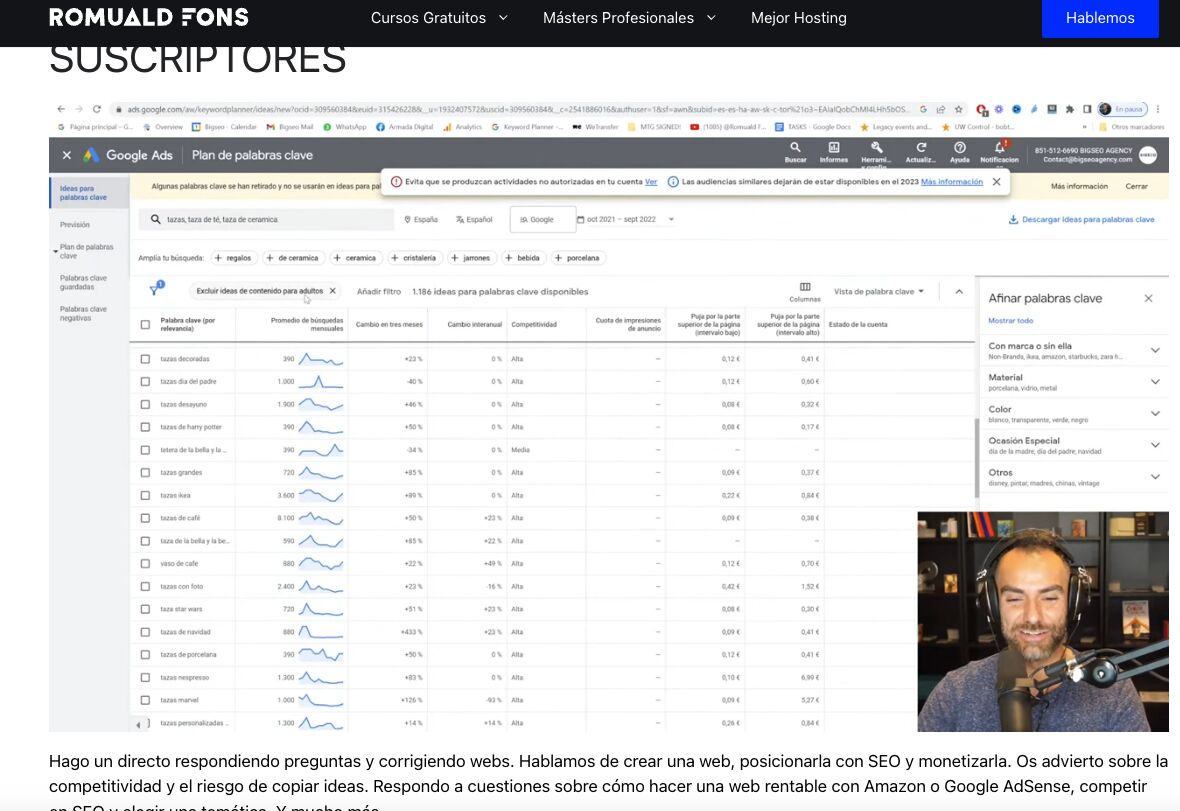1180x811 pixels.
Task: Open the Informes reports icon
Action: [x=833, y=148]
